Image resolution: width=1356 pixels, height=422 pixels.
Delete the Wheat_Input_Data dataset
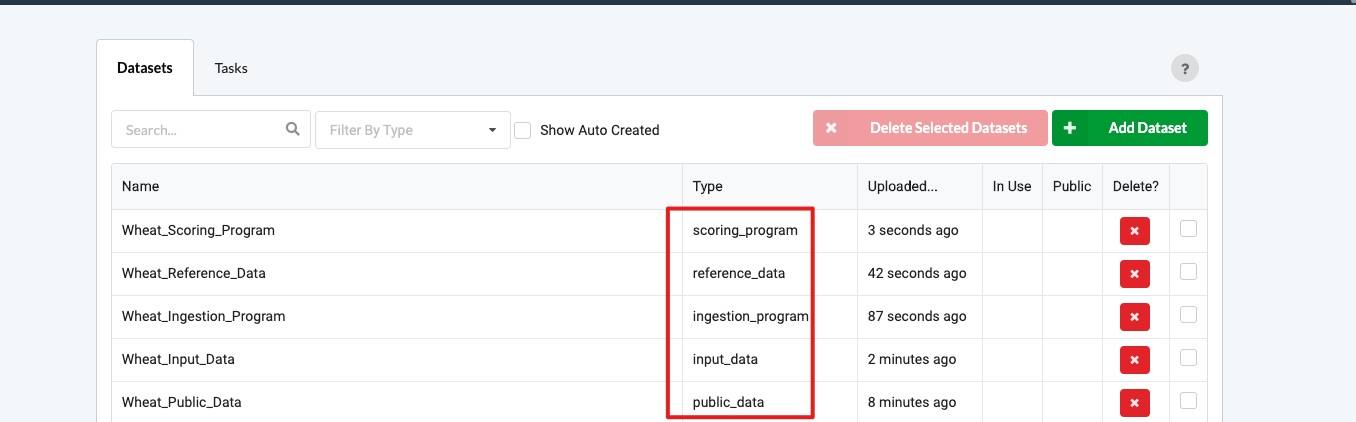click(x=1134, y=360)
